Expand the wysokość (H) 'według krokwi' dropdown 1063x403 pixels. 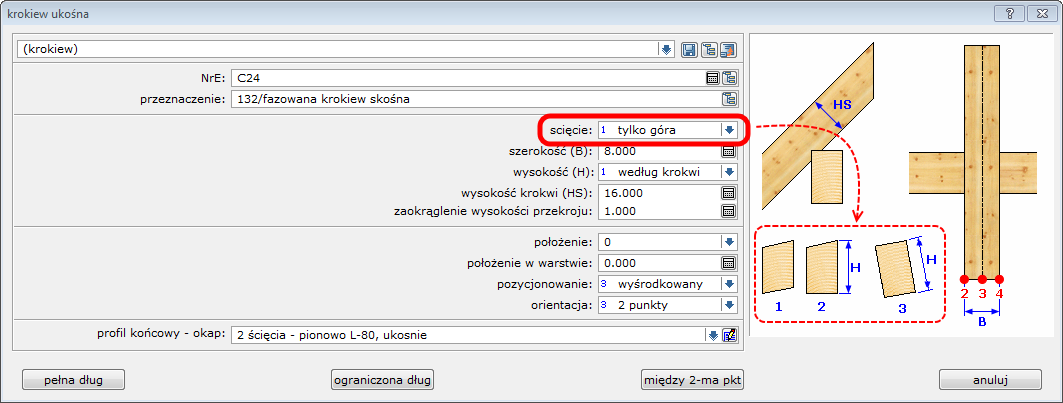(x=729, y=171)
